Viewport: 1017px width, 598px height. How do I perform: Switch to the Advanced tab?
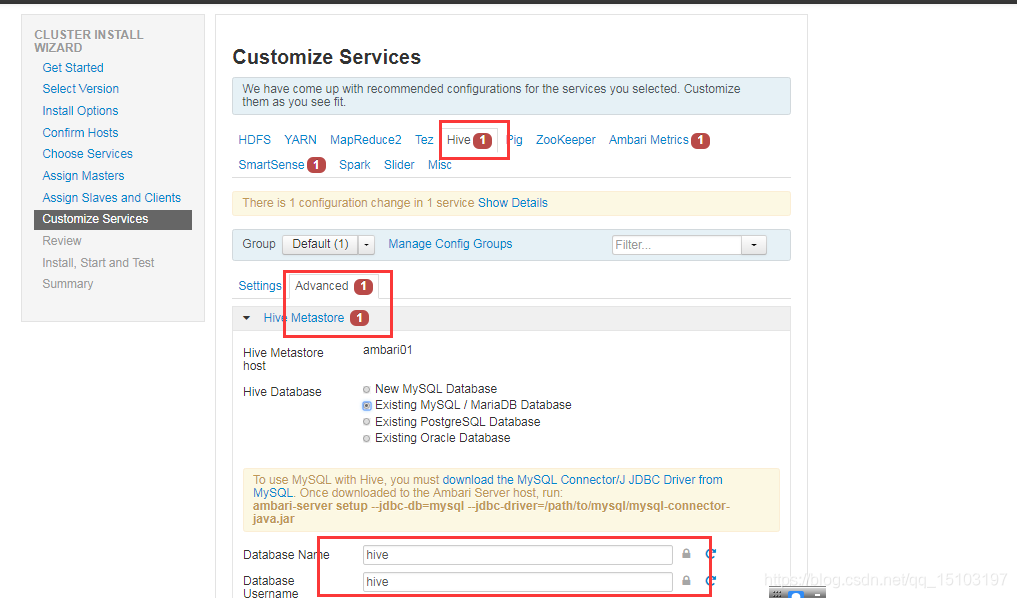[x=322, y=285]
